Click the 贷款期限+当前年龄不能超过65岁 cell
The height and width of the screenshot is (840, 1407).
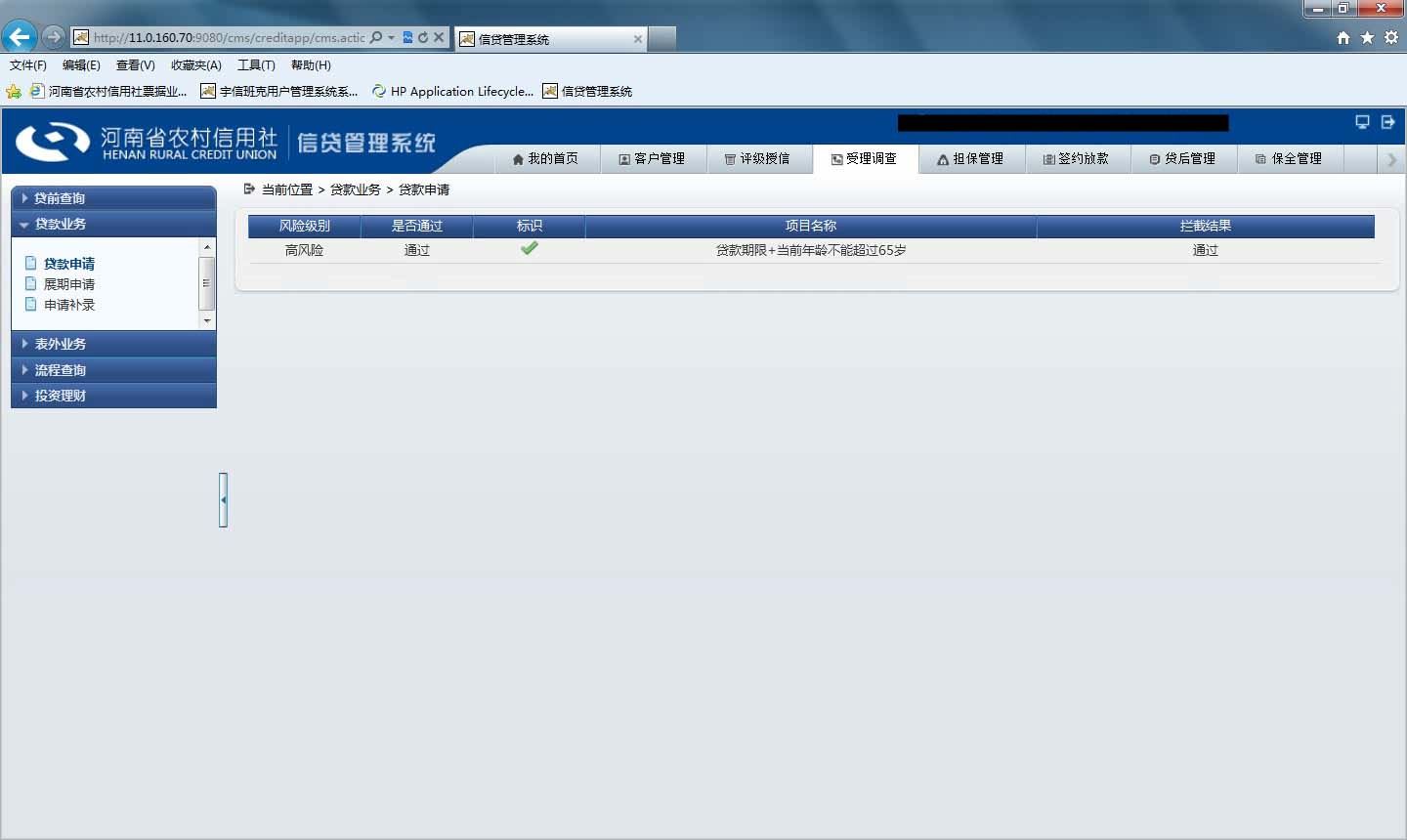click(x=811, y=250)
